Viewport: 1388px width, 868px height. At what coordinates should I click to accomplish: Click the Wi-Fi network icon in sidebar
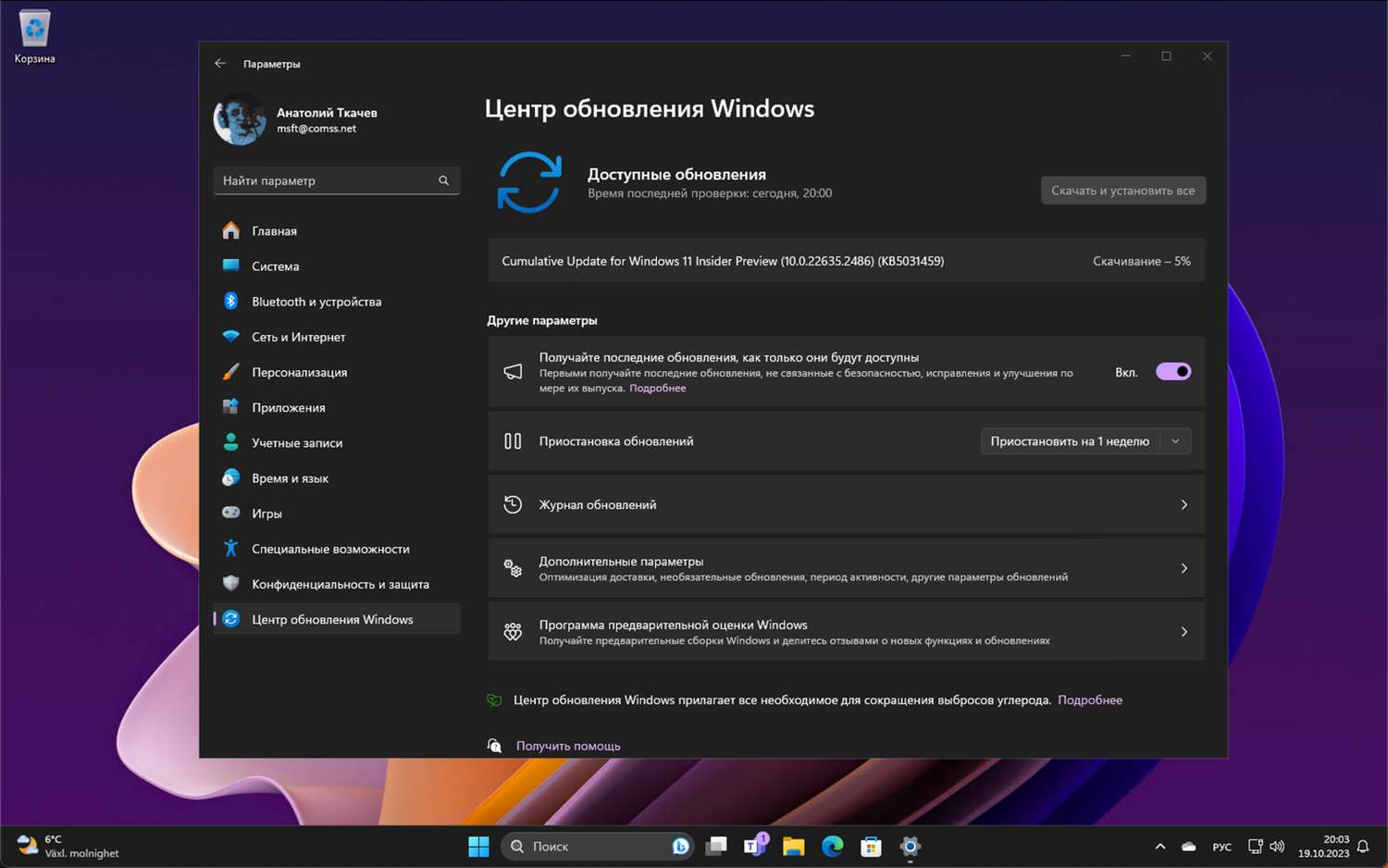tap(231, 337)
